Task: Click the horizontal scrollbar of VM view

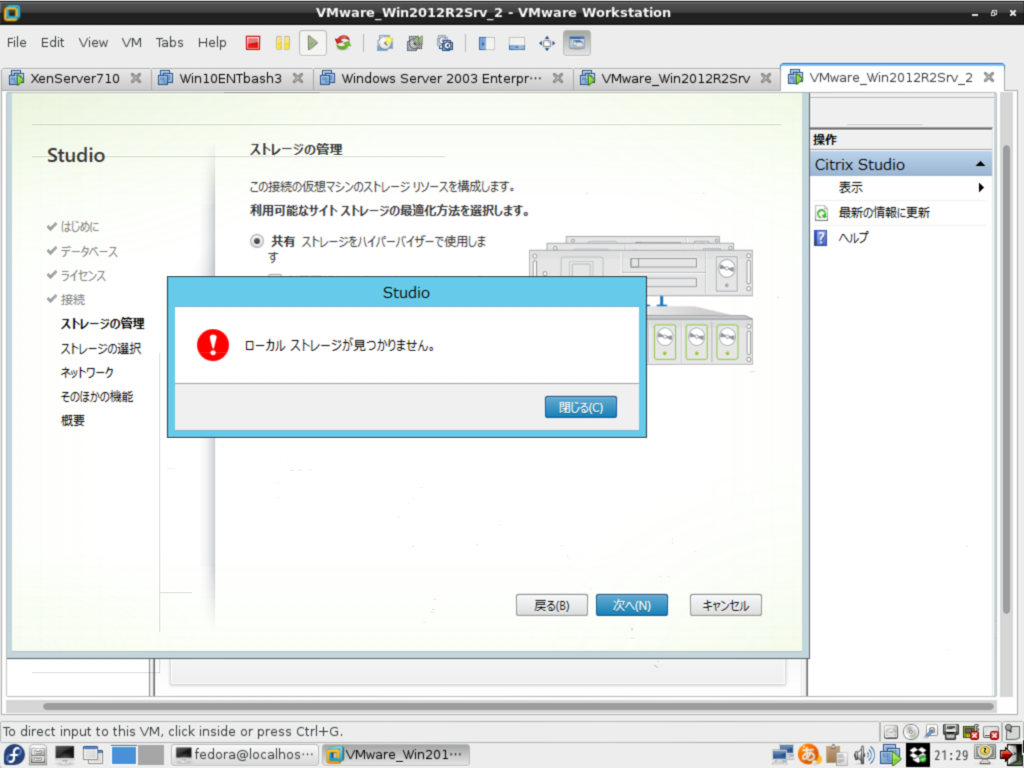Action: (x=519, y=706)
